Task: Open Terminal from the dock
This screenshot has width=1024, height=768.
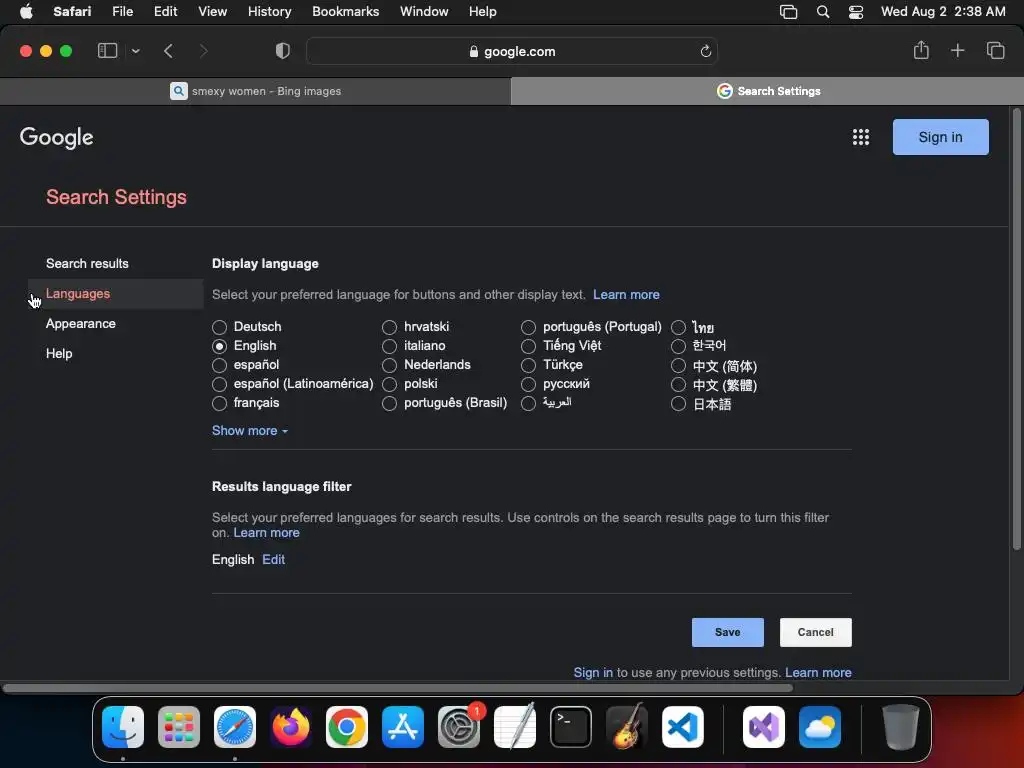Action: 571,727
